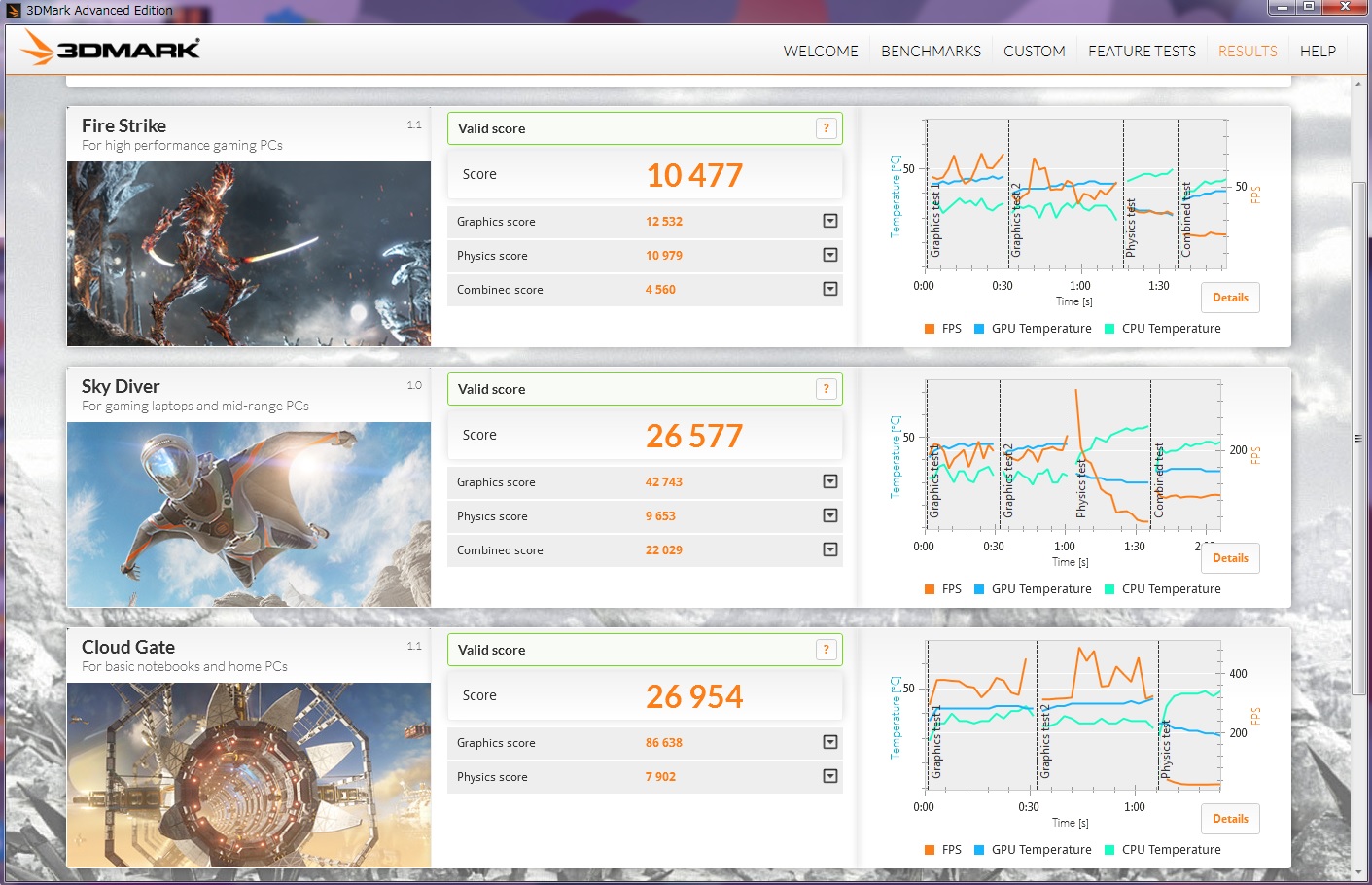Click the scrollbar down arrow

(1358, 872)
